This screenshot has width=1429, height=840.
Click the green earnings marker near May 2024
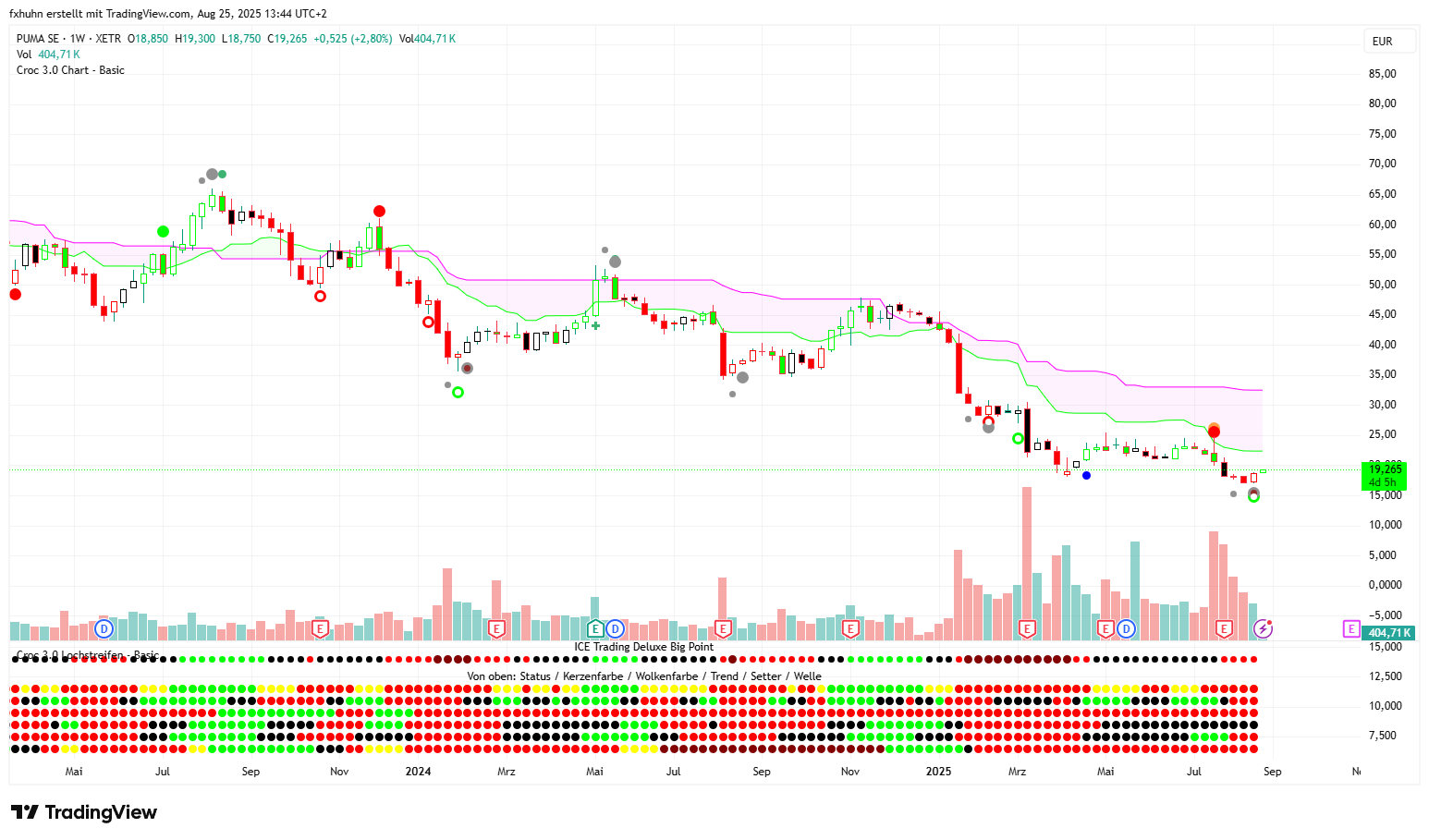click(x=595, y=629)
